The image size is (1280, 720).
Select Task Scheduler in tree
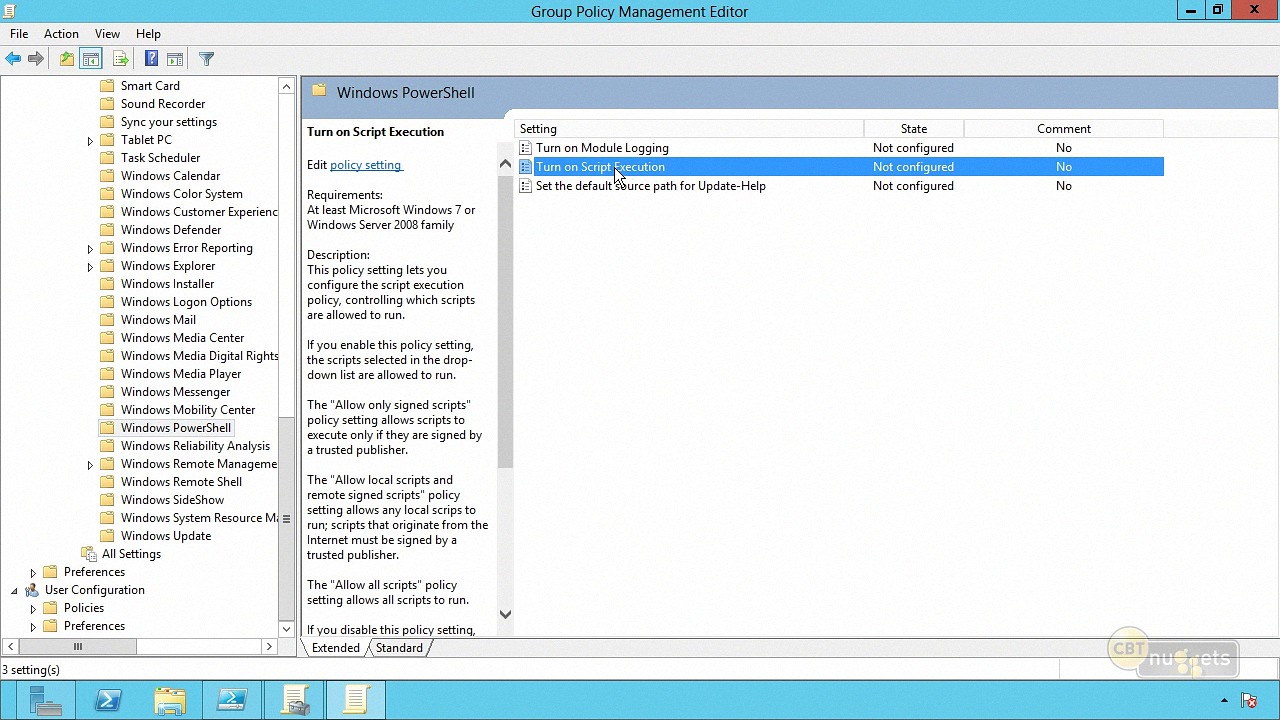(x=160, y=158)
